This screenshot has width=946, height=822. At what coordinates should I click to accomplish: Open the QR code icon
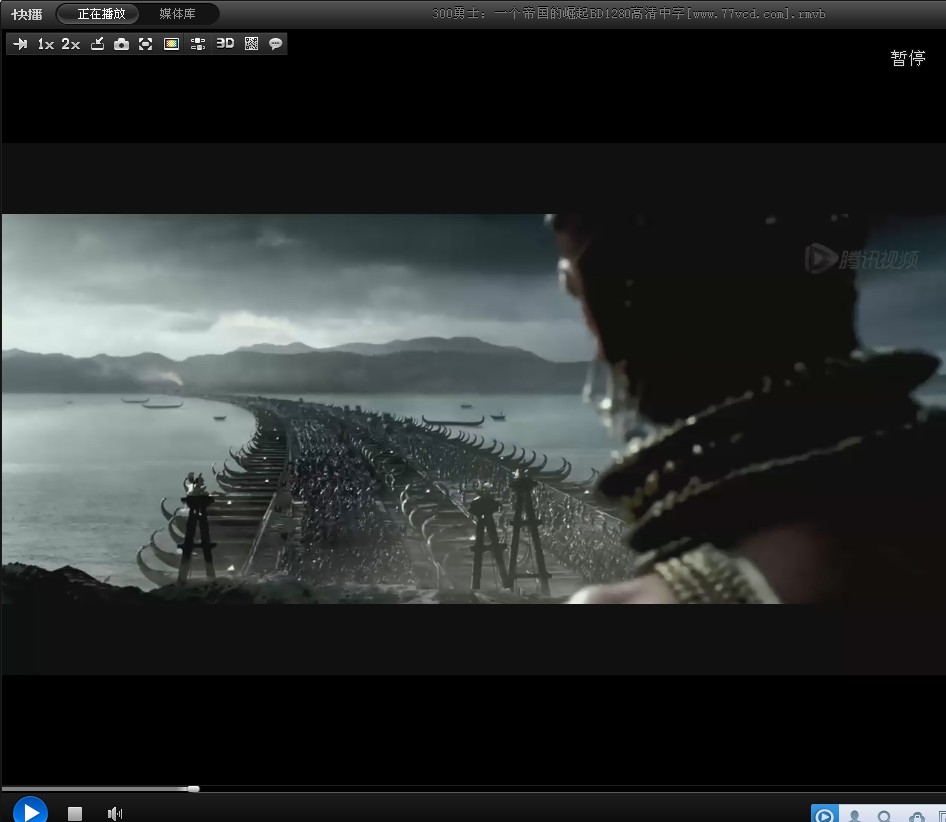coord(252,43)
